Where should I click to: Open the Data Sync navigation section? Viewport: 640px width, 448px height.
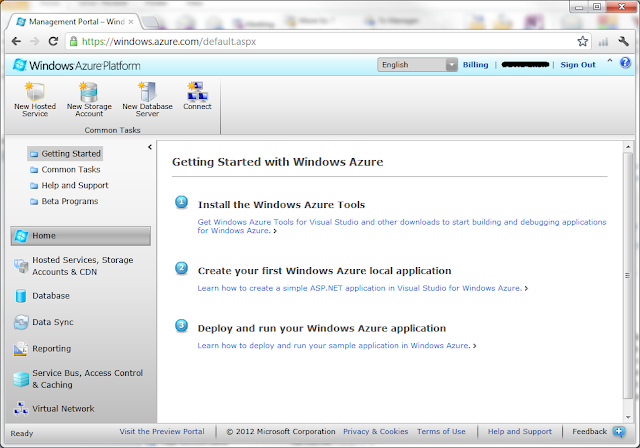[81, 322]
